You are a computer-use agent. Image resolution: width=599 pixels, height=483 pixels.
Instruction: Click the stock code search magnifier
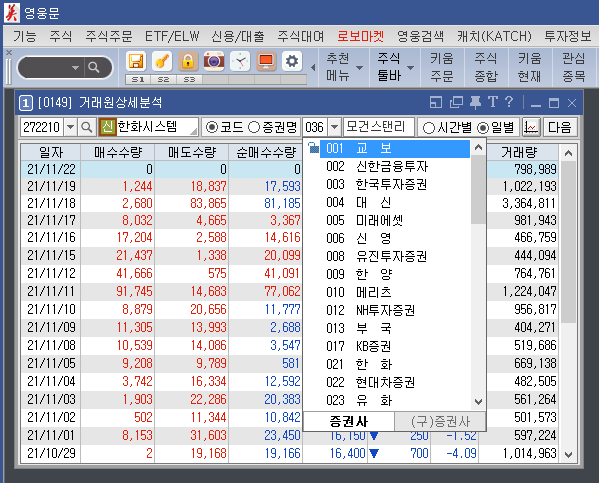point(87,127)
